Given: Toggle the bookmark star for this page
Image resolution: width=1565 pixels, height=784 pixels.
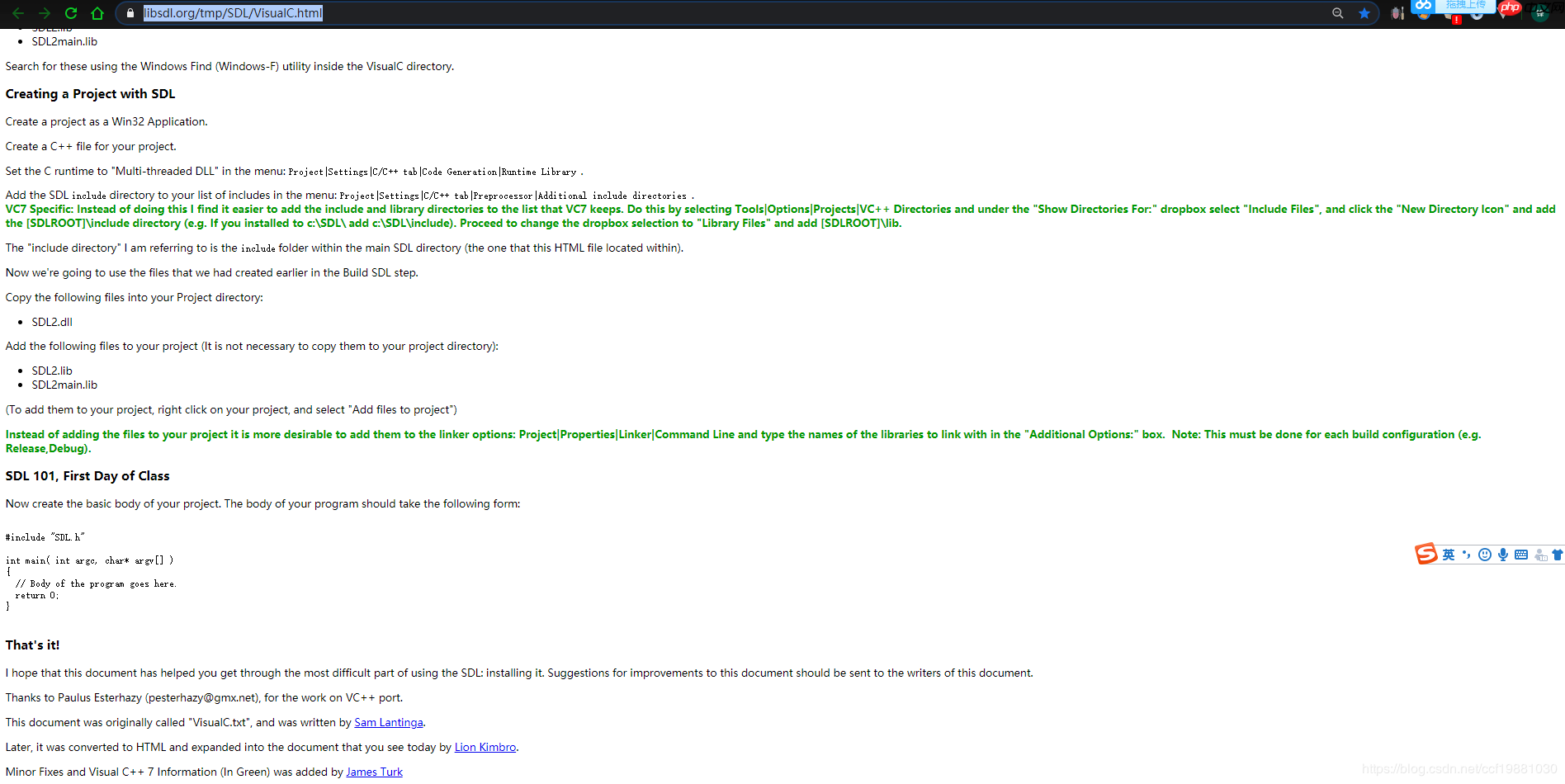Looking at the screenshot, I should click(x=1364, y=13).
